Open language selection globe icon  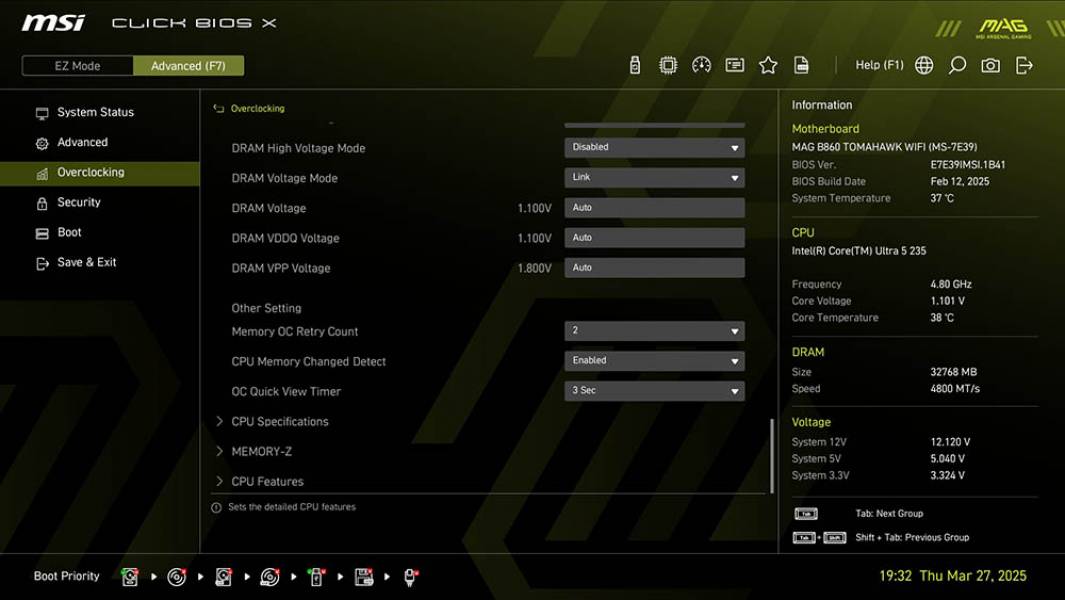(x=924, y=65)
